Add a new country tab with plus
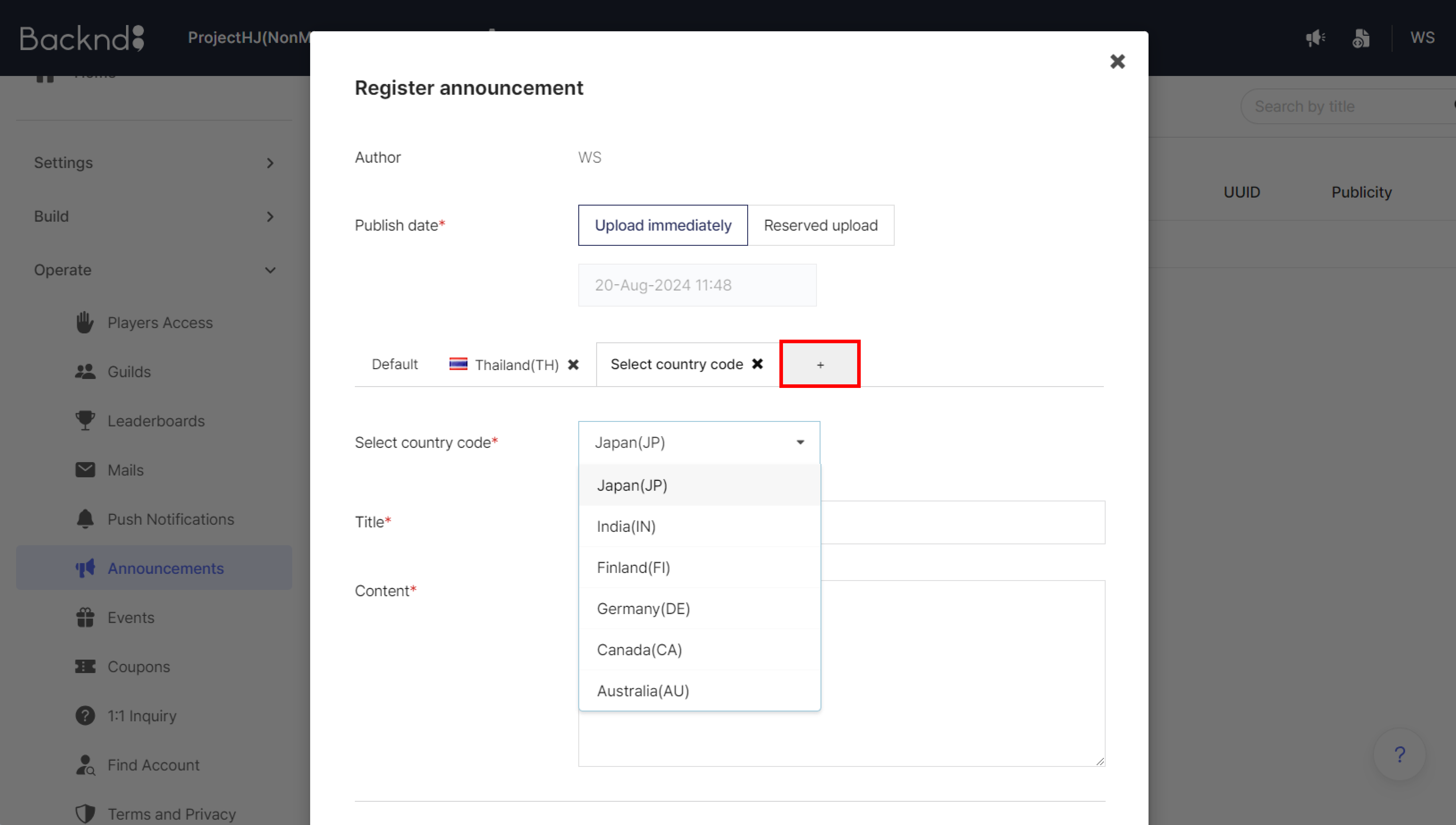1456x825 pixels. pos(820,364)
